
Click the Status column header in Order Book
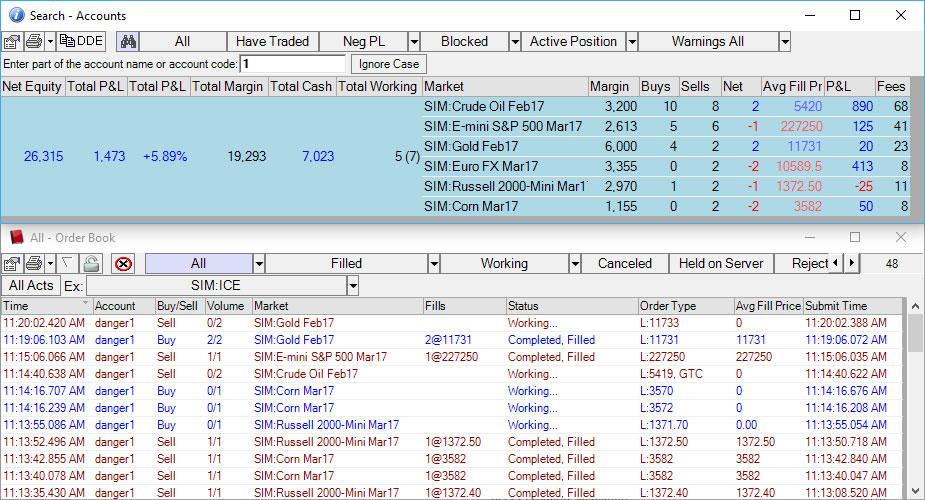(x=572, y=306)
